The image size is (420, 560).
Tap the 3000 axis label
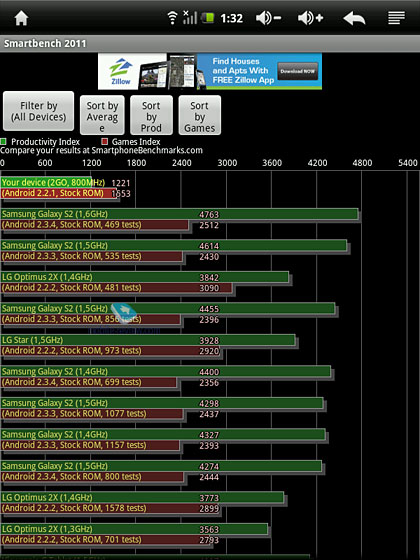[x=227, y=163]
